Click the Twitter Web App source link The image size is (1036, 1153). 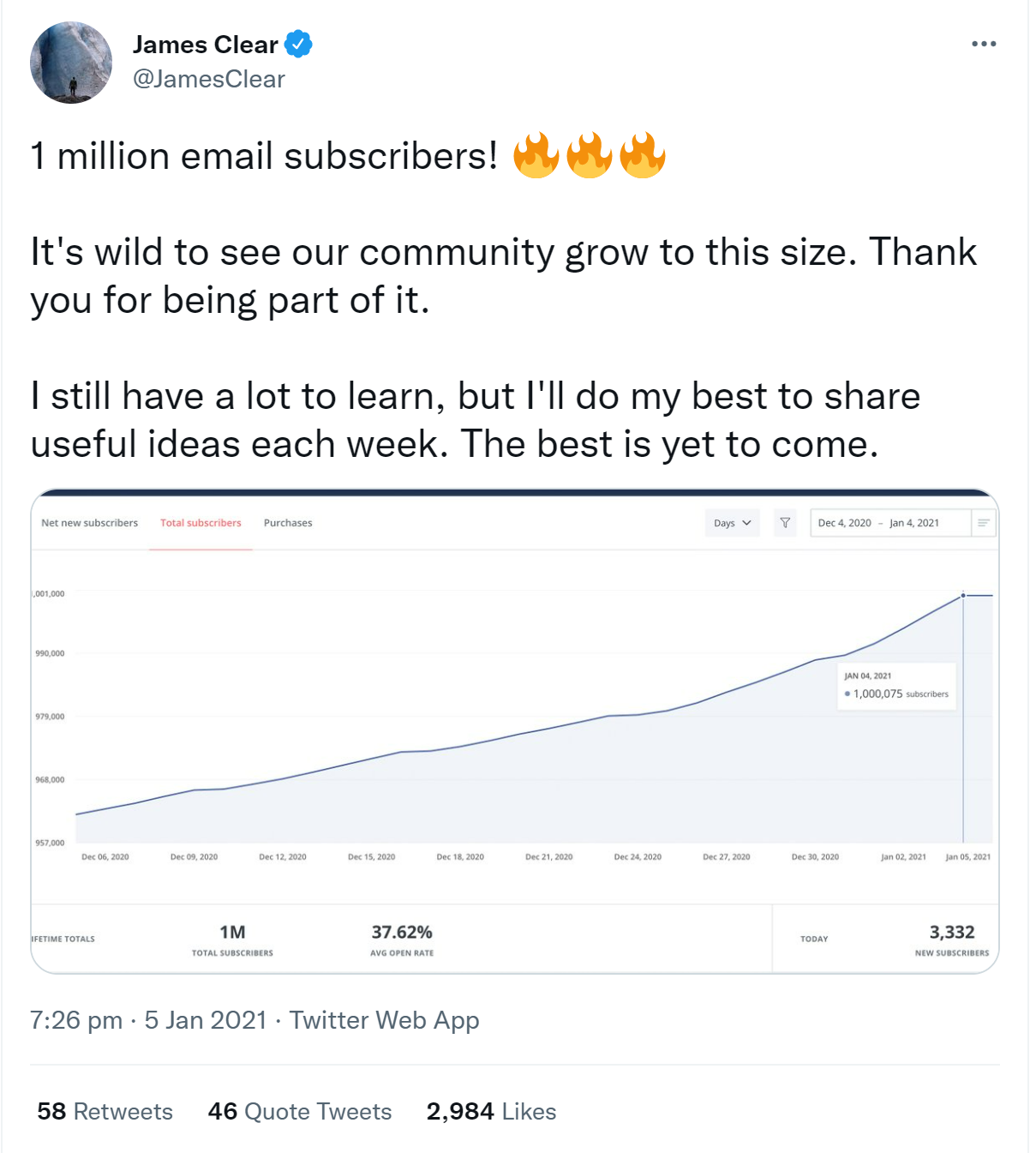click(x=384, y=1020)
